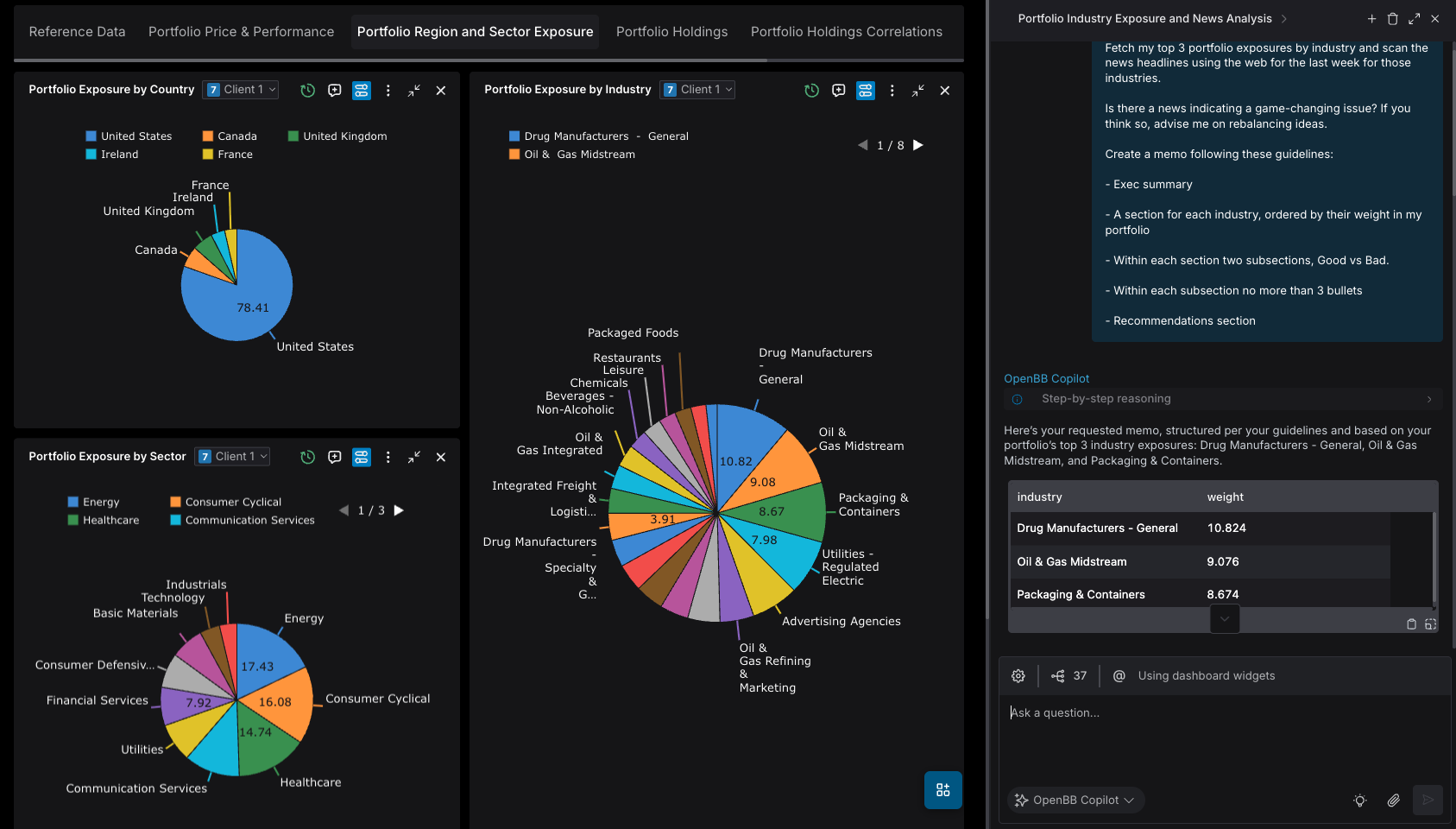Click the Ask a question input field
Viewport: 1456px width, 829px height.
tap(1208, 713)
